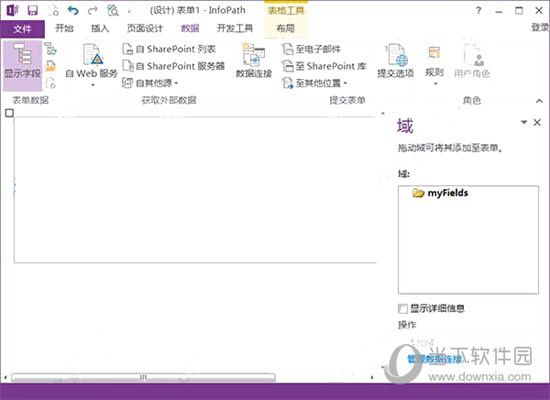Open the 至其他位置 dropdown
The image size is (550, 400).
pos(315,83)
